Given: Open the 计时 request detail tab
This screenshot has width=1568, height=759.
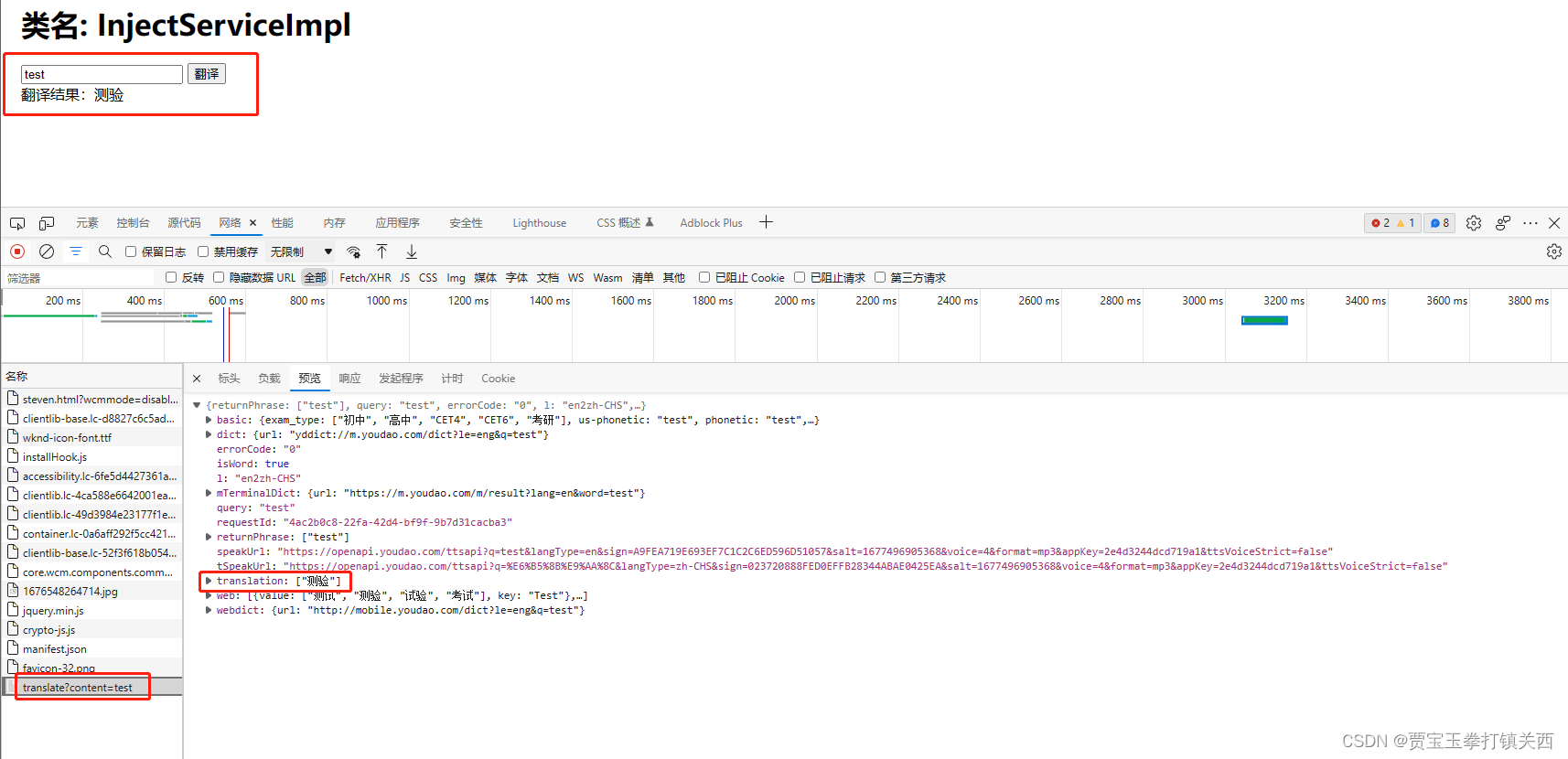Looking at the screenshot, I should point(452,379).
